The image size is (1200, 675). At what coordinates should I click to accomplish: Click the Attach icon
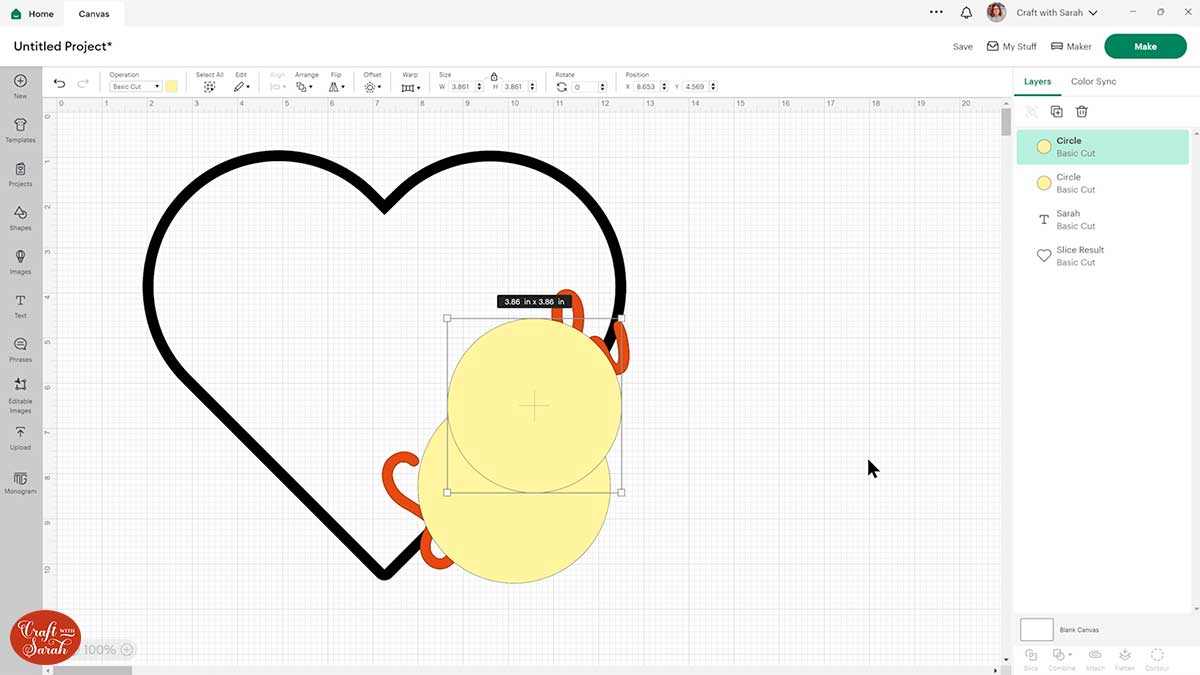[1095, 655]
